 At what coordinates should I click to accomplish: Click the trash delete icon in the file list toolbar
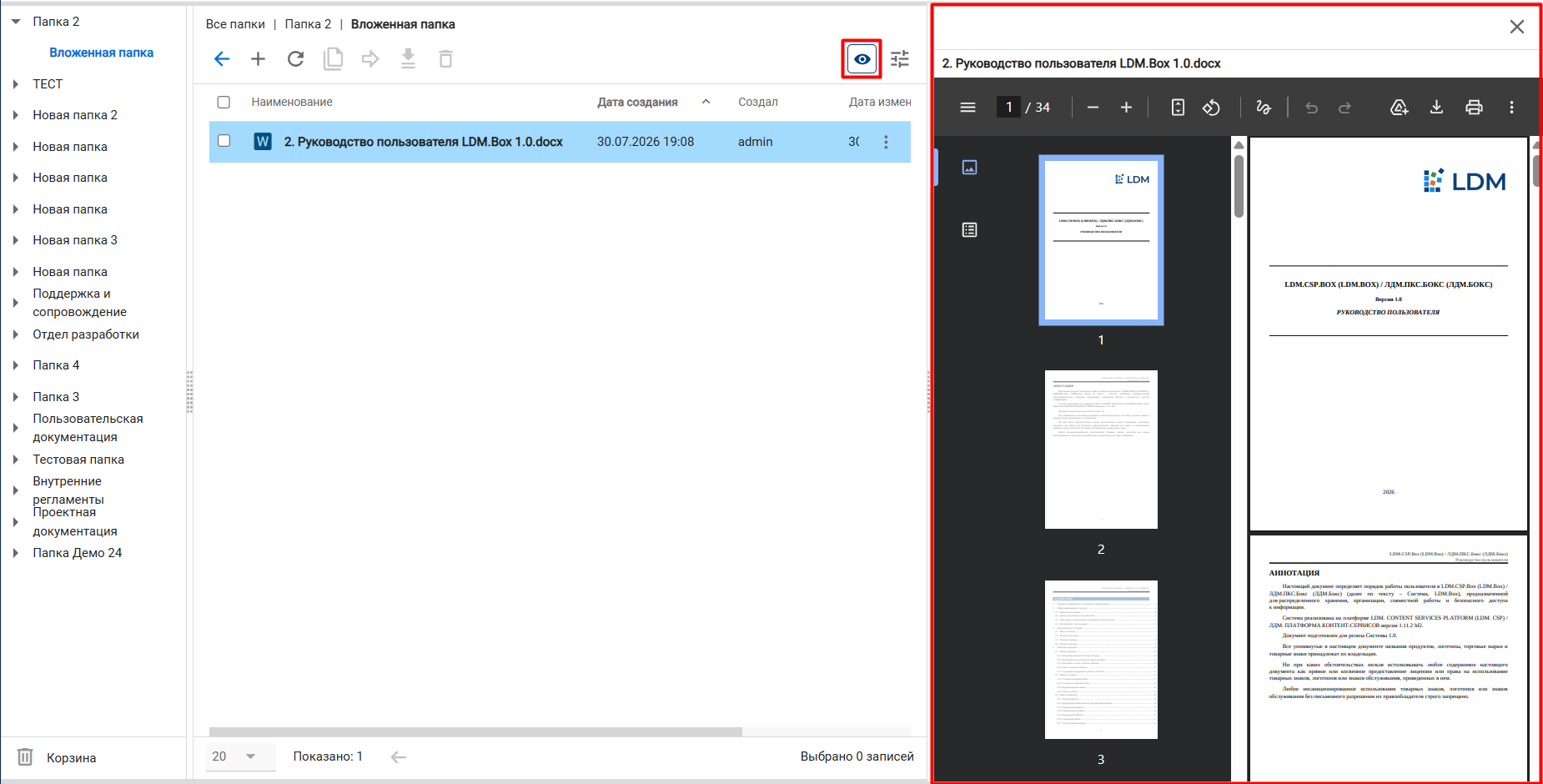click(x=446, y=59)
